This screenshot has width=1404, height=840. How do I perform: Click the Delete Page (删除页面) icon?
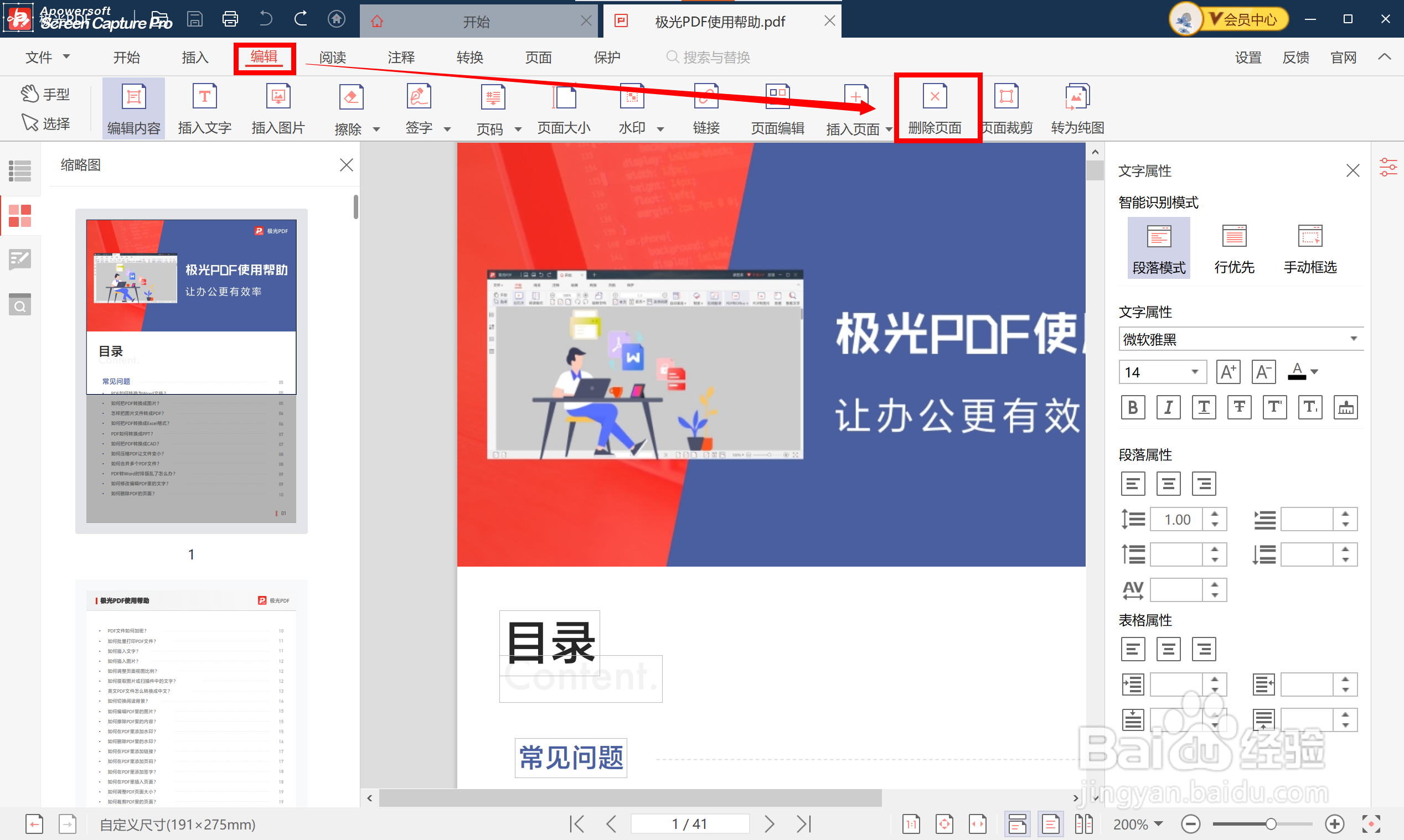[934, 97]
